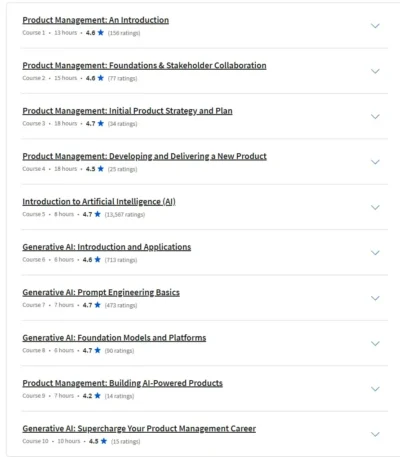This screenshot has height=457, width=400.
Task: Expand Supercharge Your Product Management Career chevron
Action: tap(375, 434)
